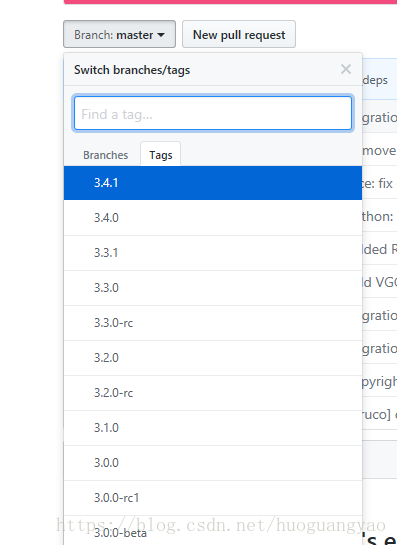Switch to tag 3.2.0

(x=213, y=358)
